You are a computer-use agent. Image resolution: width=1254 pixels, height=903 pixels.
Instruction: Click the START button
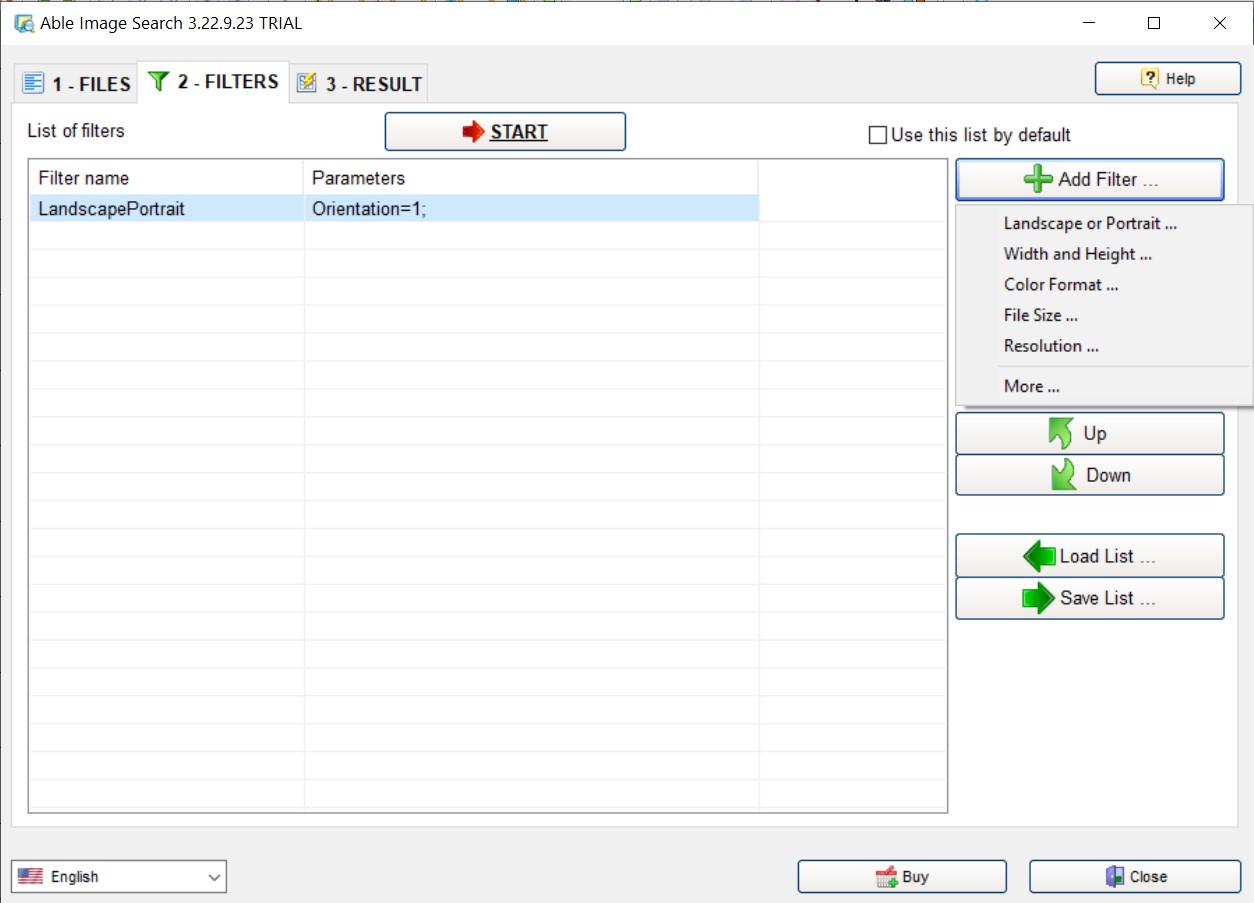coord(505,132)
